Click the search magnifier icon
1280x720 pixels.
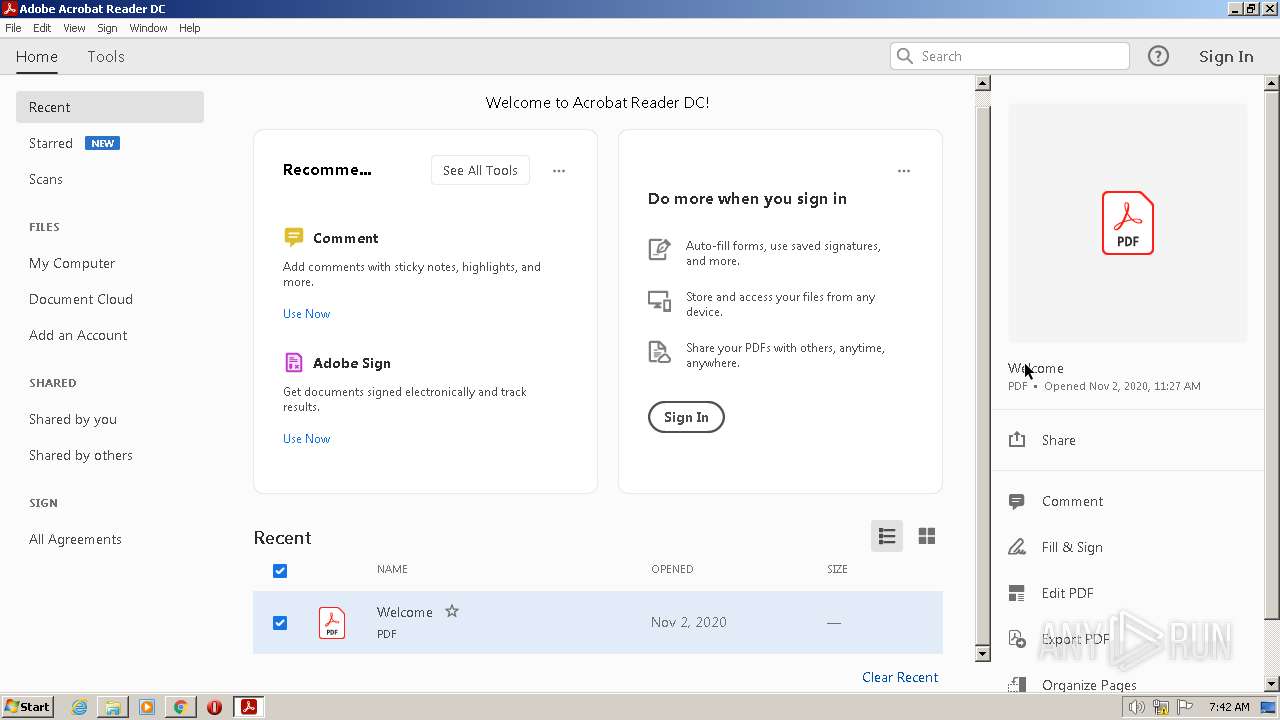[x=905, y=56]
